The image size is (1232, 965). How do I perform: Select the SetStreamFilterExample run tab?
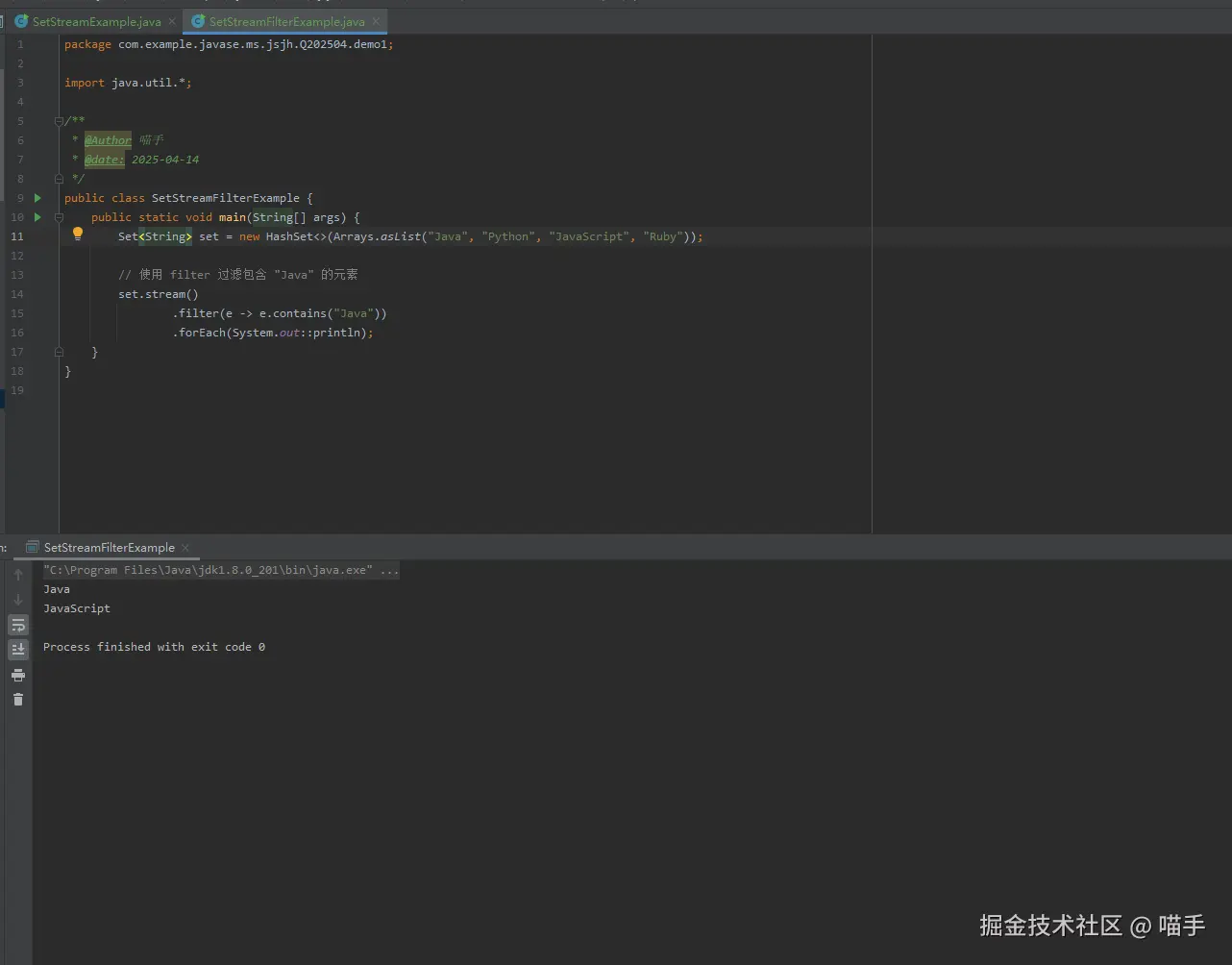109,548
